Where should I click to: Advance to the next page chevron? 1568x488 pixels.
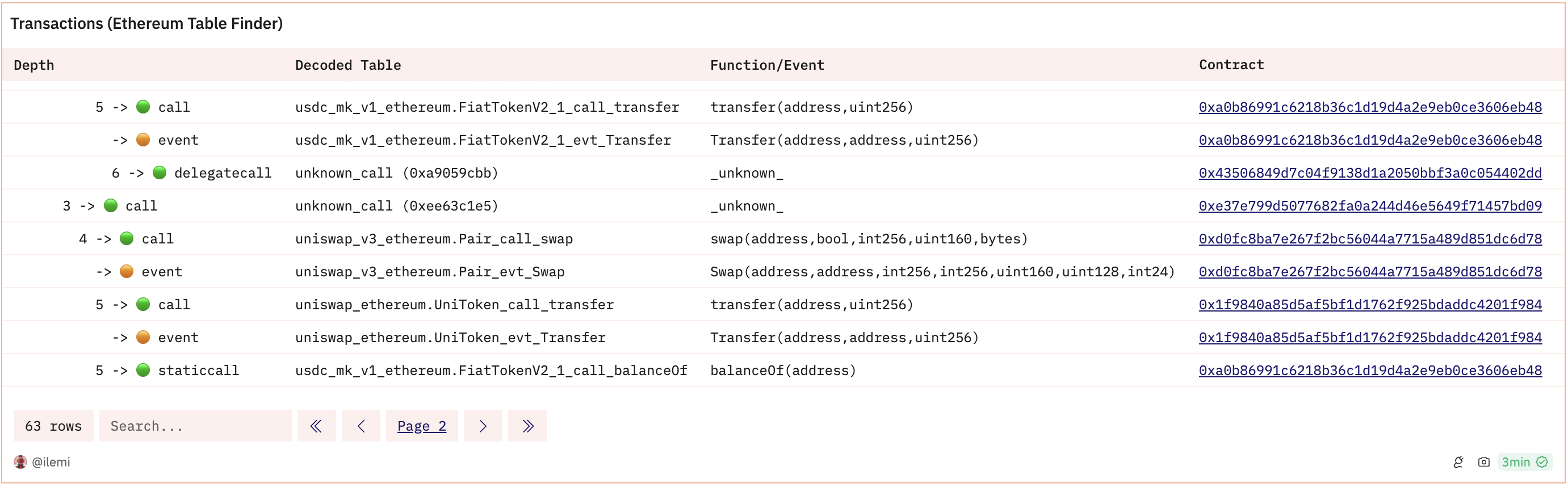click(x=483, y=426)
